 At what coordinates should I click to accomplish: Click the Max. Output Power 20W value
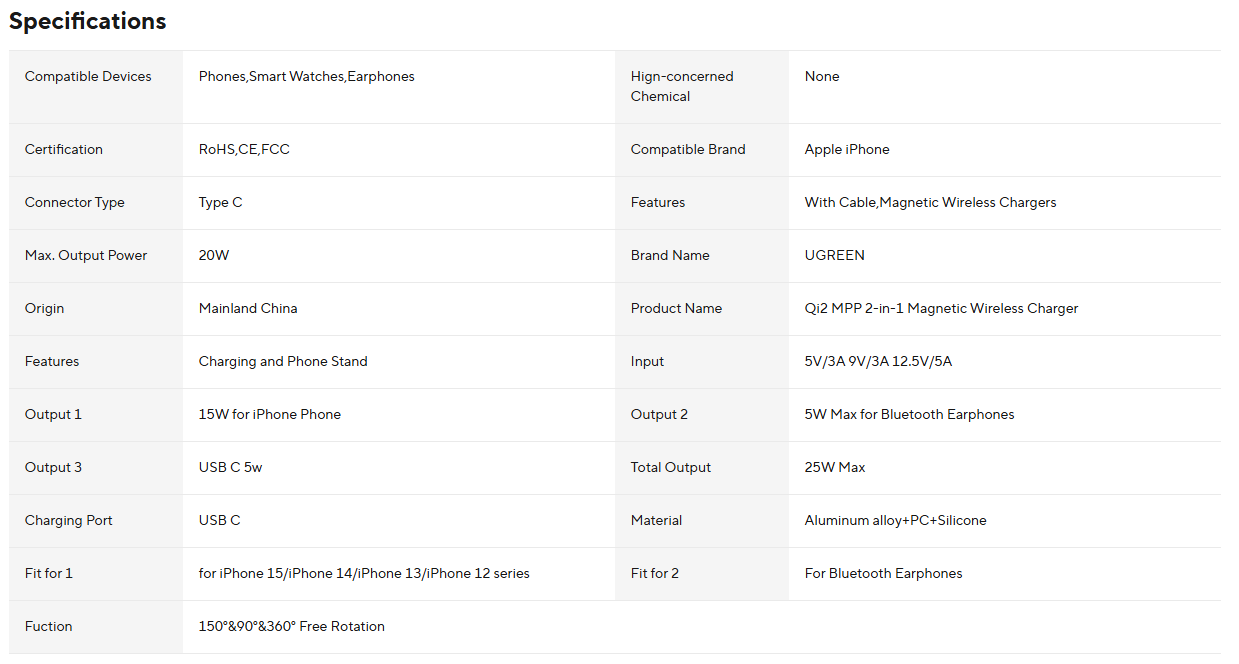pos(214,255)
